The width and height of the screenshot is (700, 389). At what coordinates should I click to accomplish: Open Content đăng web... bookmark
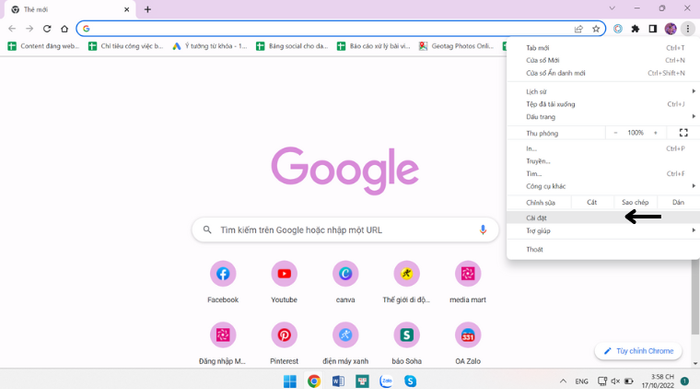pyautogui.click(x=43, y=46)
